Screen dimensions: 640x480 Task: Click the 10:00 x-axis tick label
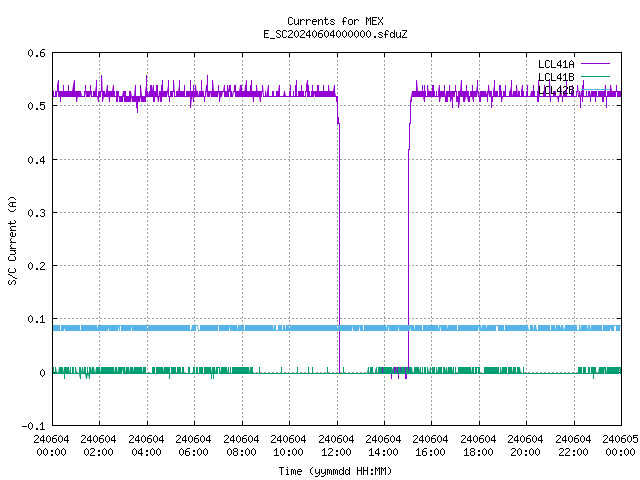289,452
